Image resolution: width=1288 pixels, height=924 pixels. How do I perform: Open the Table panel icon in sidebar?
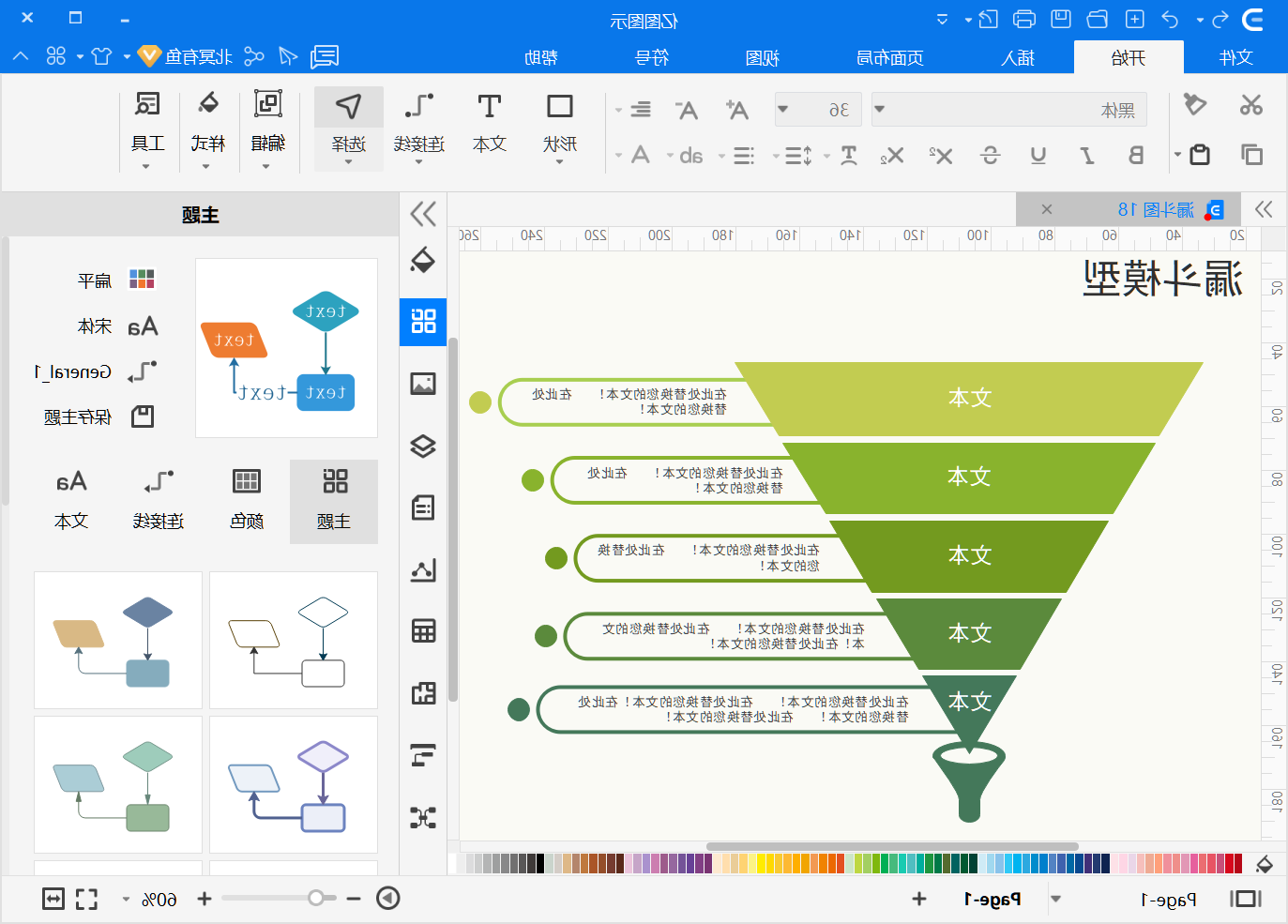(423, 630)
